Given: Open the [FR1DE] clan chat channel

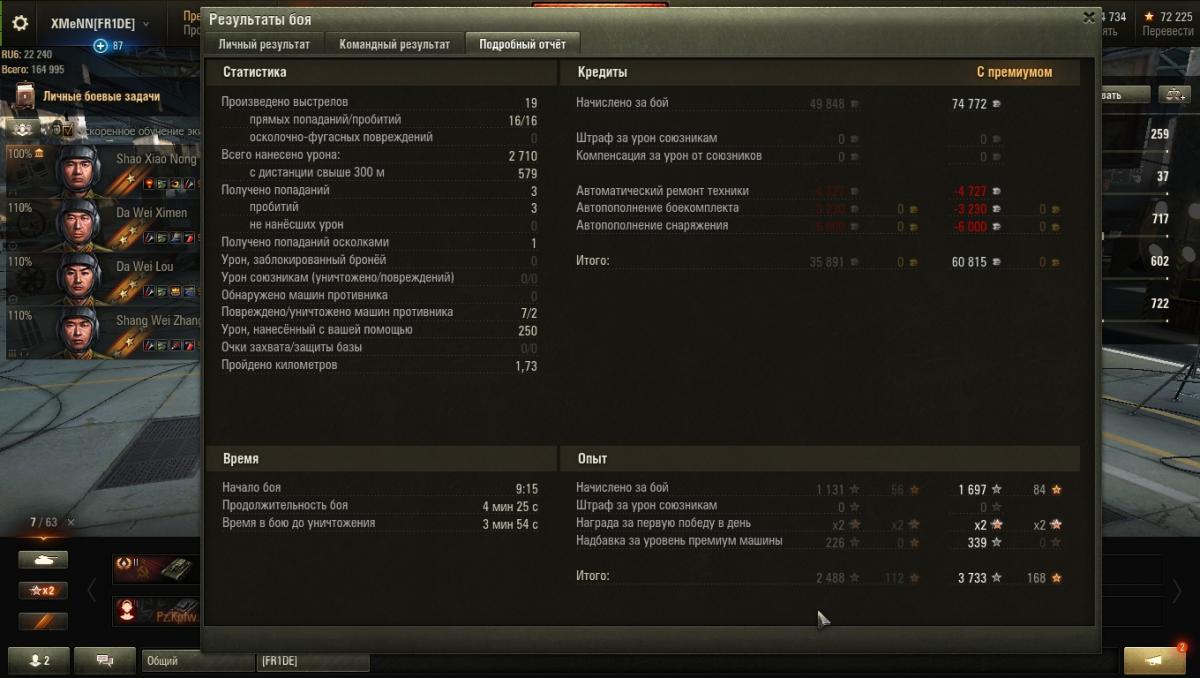Looking at the screenshot, I should point(313,661).
